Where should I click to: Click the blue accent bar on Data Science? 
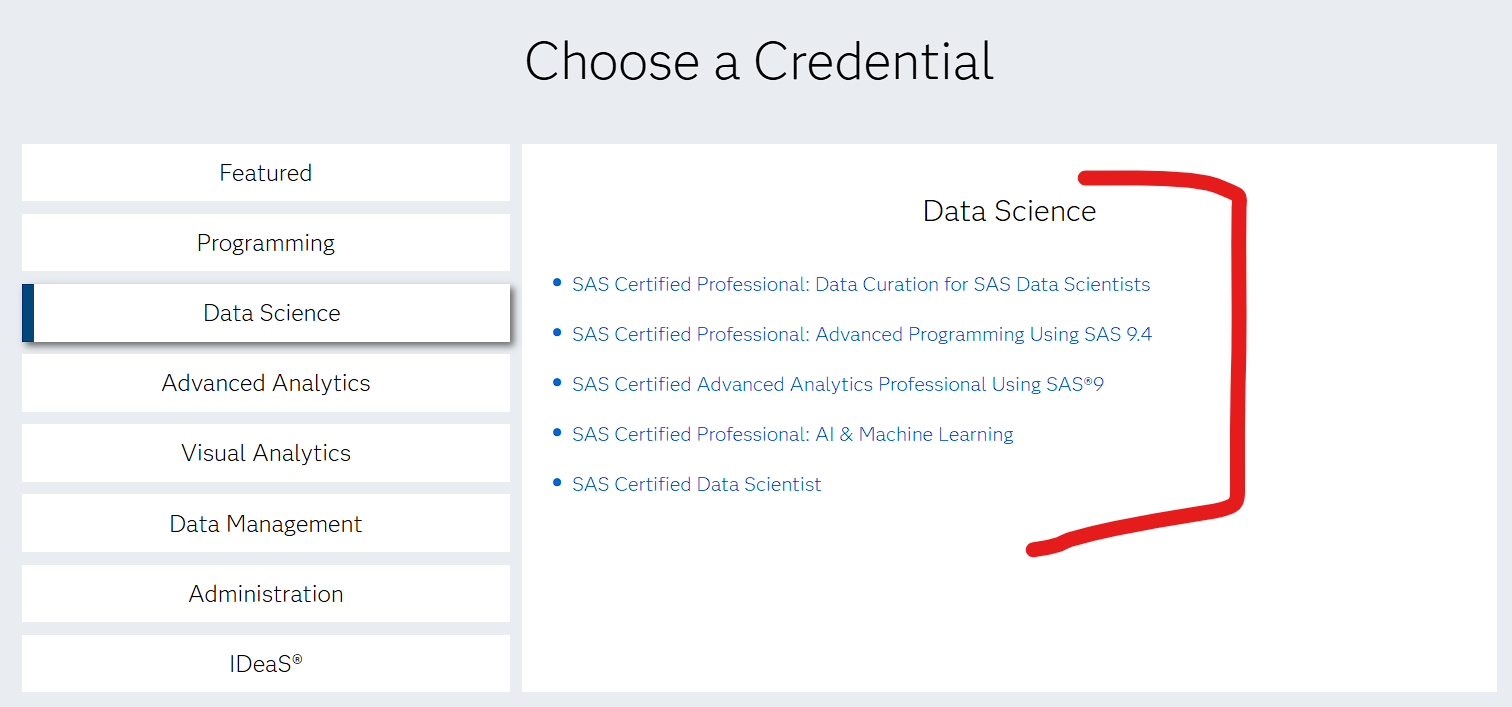coord(27,312)
